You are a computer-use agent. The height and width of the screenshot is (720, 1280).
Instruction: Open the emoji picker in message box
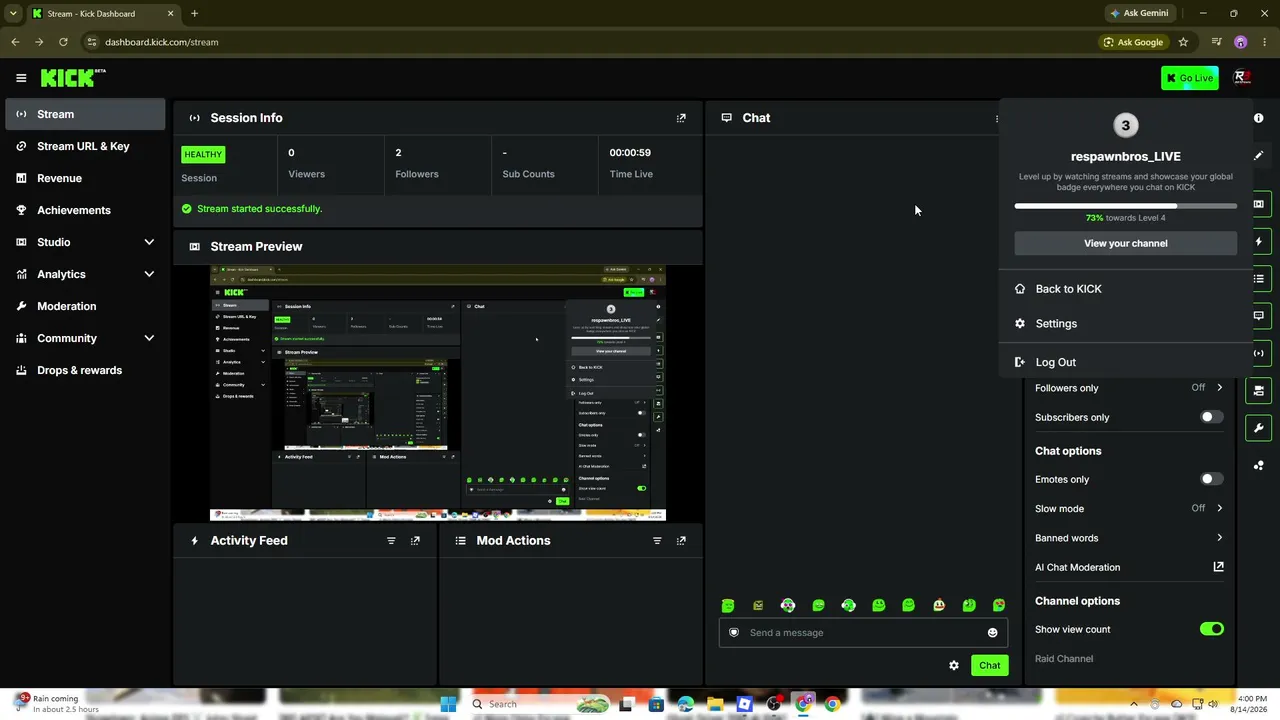(992, 633)
